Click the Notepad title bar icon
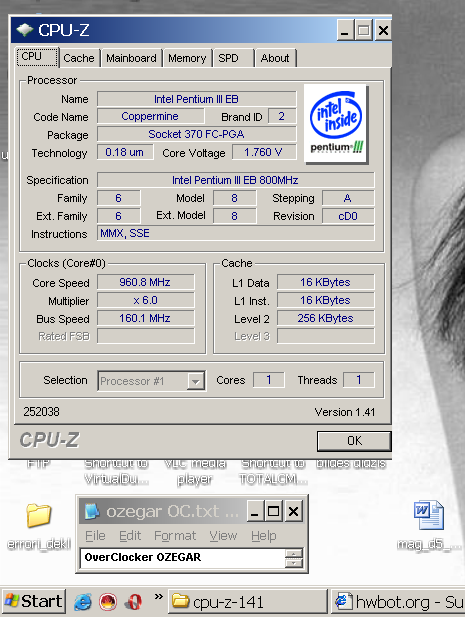This screenshot has height=617, width=465. pos(92,511)
